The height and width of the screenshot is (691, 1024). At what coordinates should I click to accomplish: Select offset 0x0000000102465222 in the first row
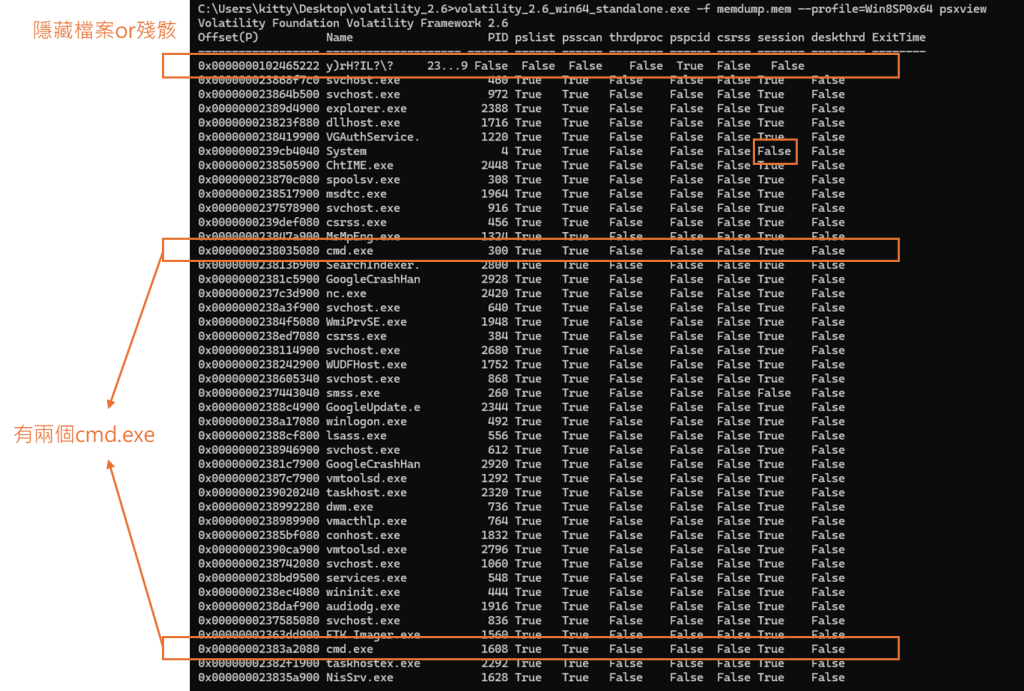259,66
